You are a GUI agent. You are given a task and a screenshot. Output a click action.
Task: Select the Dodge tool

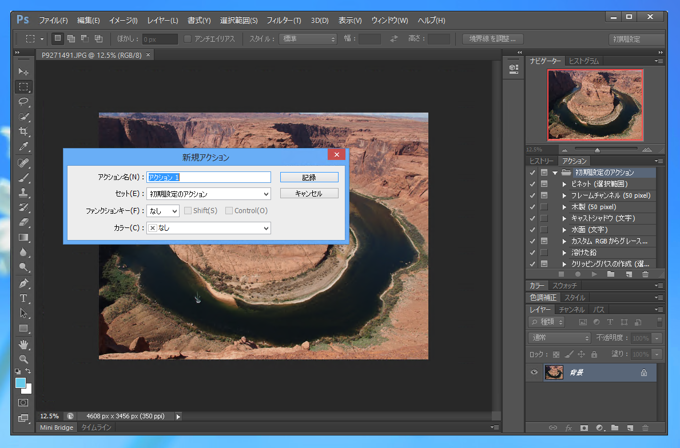pos(23,267)
